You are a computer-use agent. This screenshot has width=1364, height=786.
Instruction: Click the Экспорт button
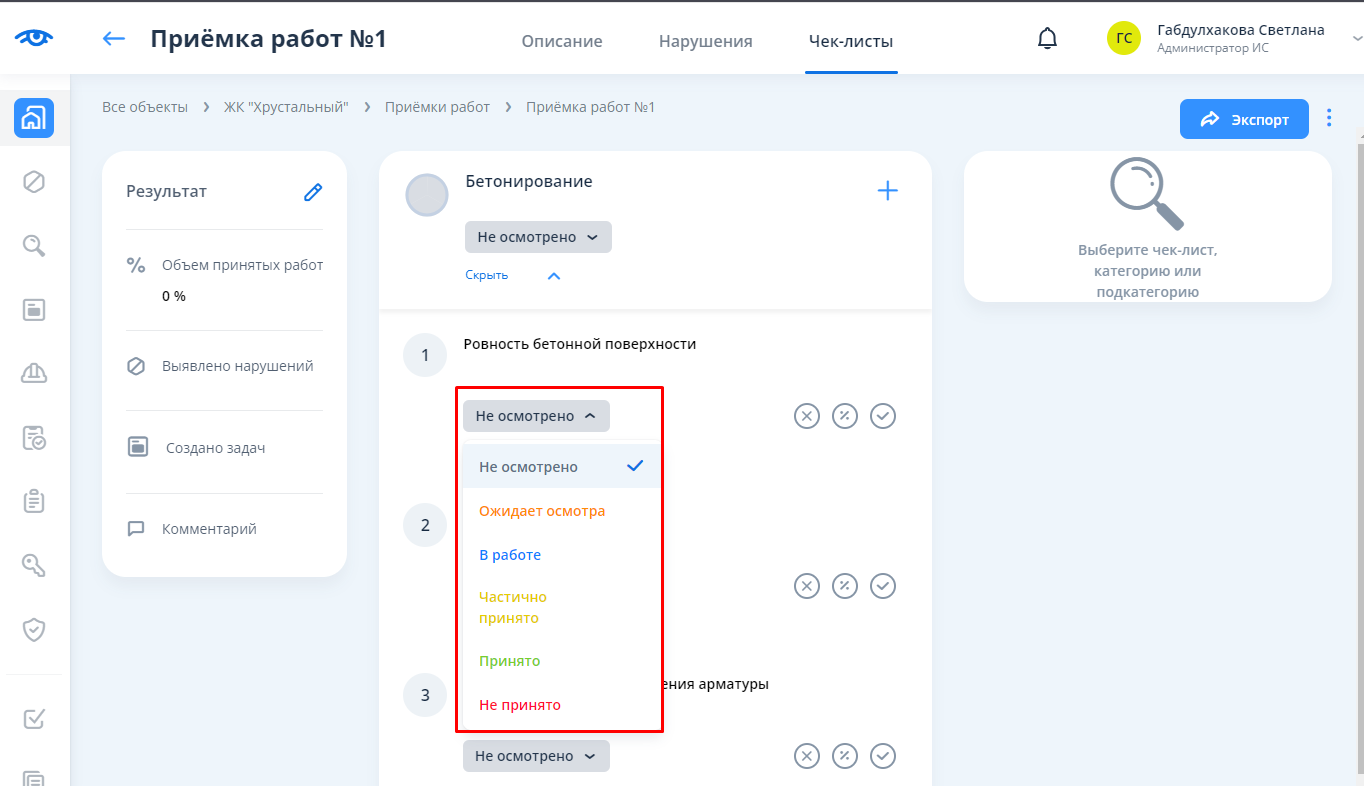coord(1244,119)
